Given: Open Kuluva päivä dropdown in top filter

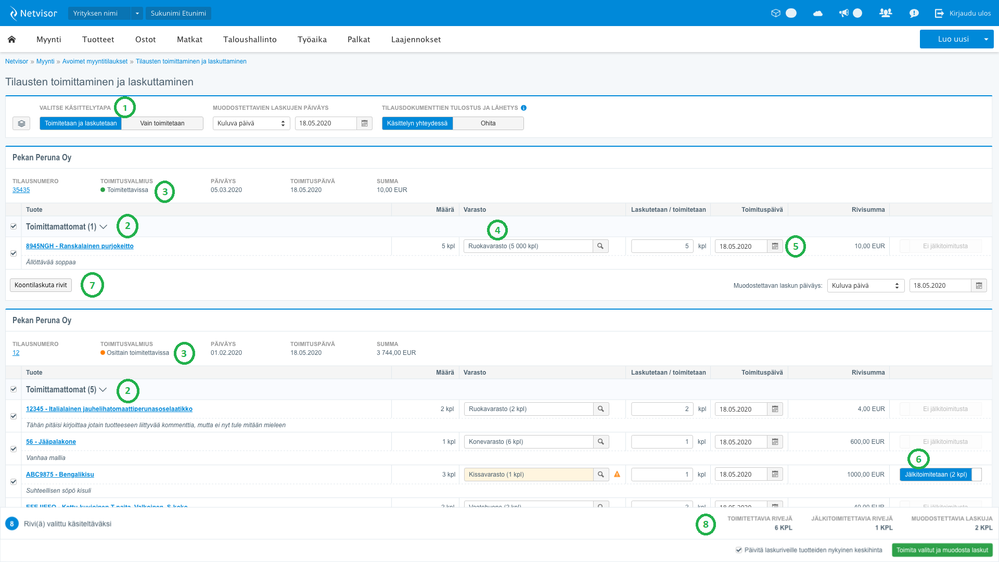Looking at the screenshot, I should tap(251, 123).
